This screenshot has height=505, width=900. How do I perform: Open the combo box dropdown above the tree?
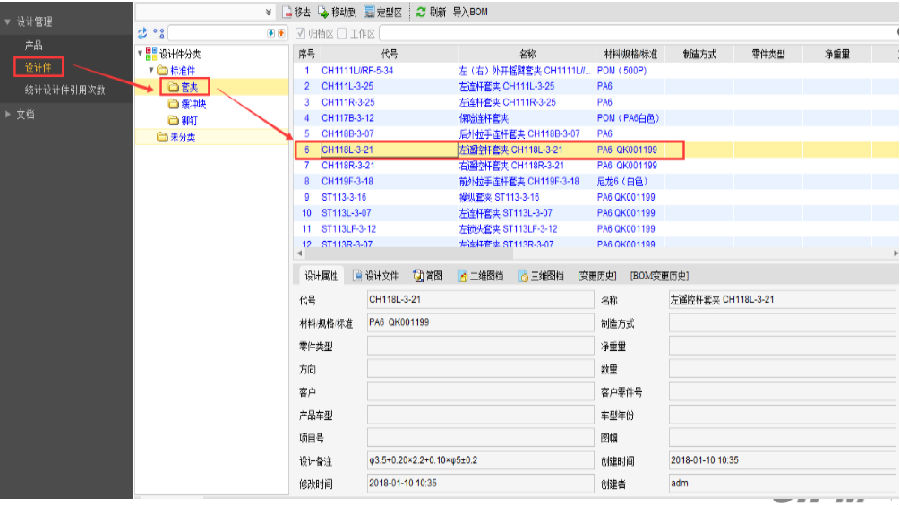click(x=268, y=12)
